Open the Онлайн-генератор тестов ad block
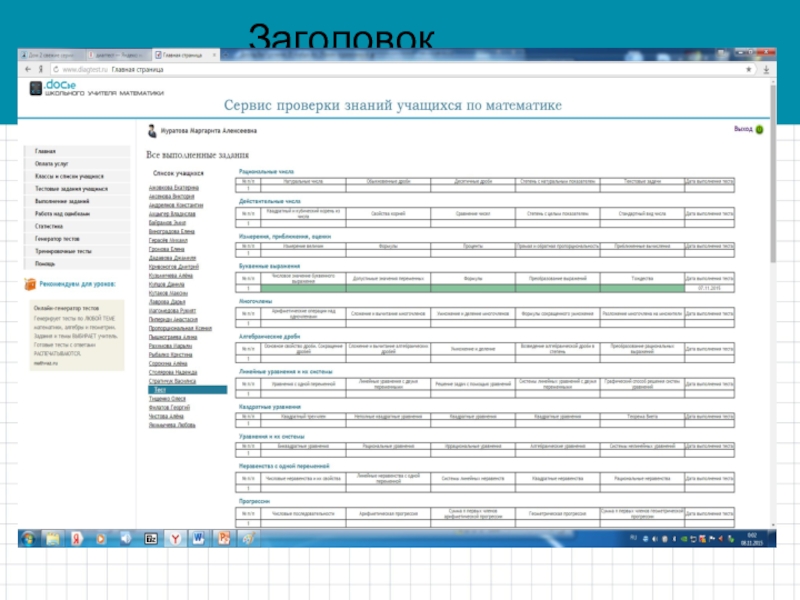800x600 pixels. pyautogui.click(x=77, y=335)
